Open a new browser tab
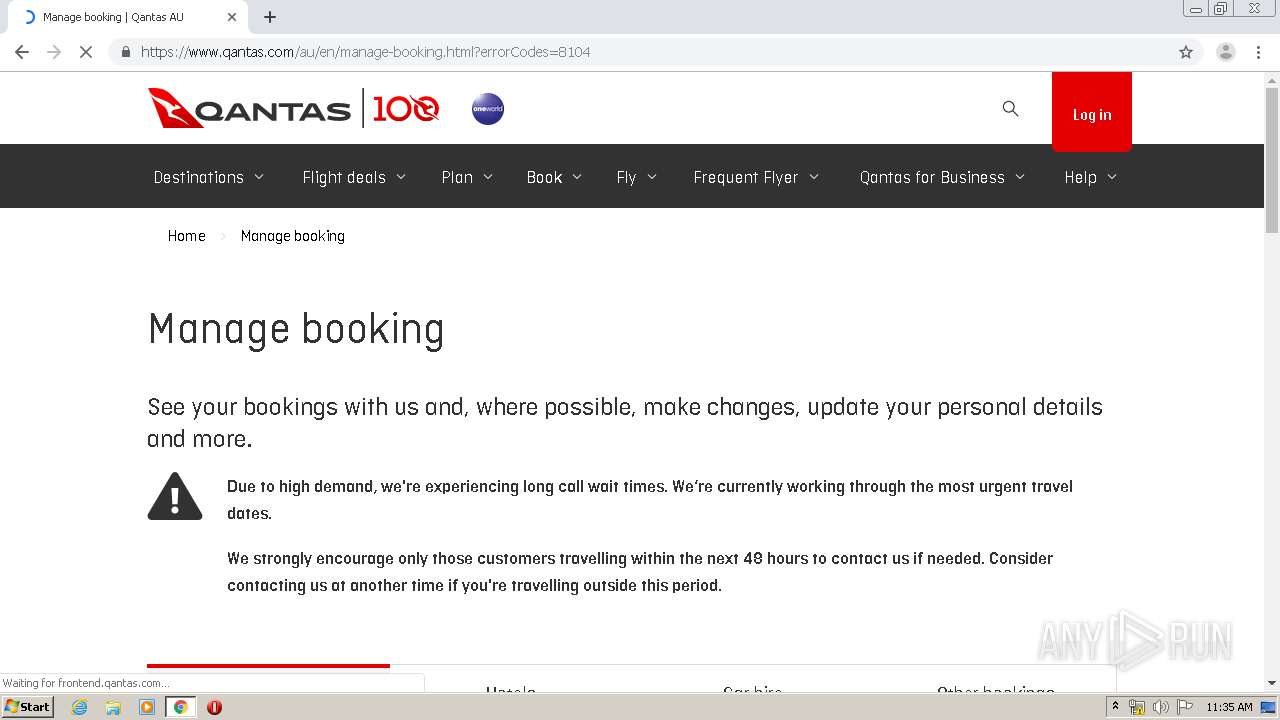This screenshot has height=720, width=1280. [270, 17]
